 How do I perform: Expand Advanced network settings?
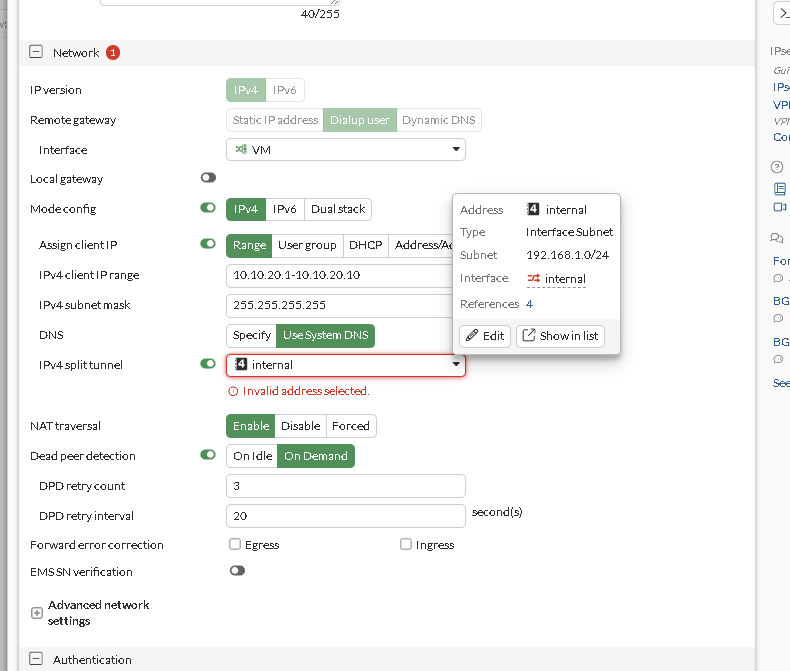click(36, 613)
